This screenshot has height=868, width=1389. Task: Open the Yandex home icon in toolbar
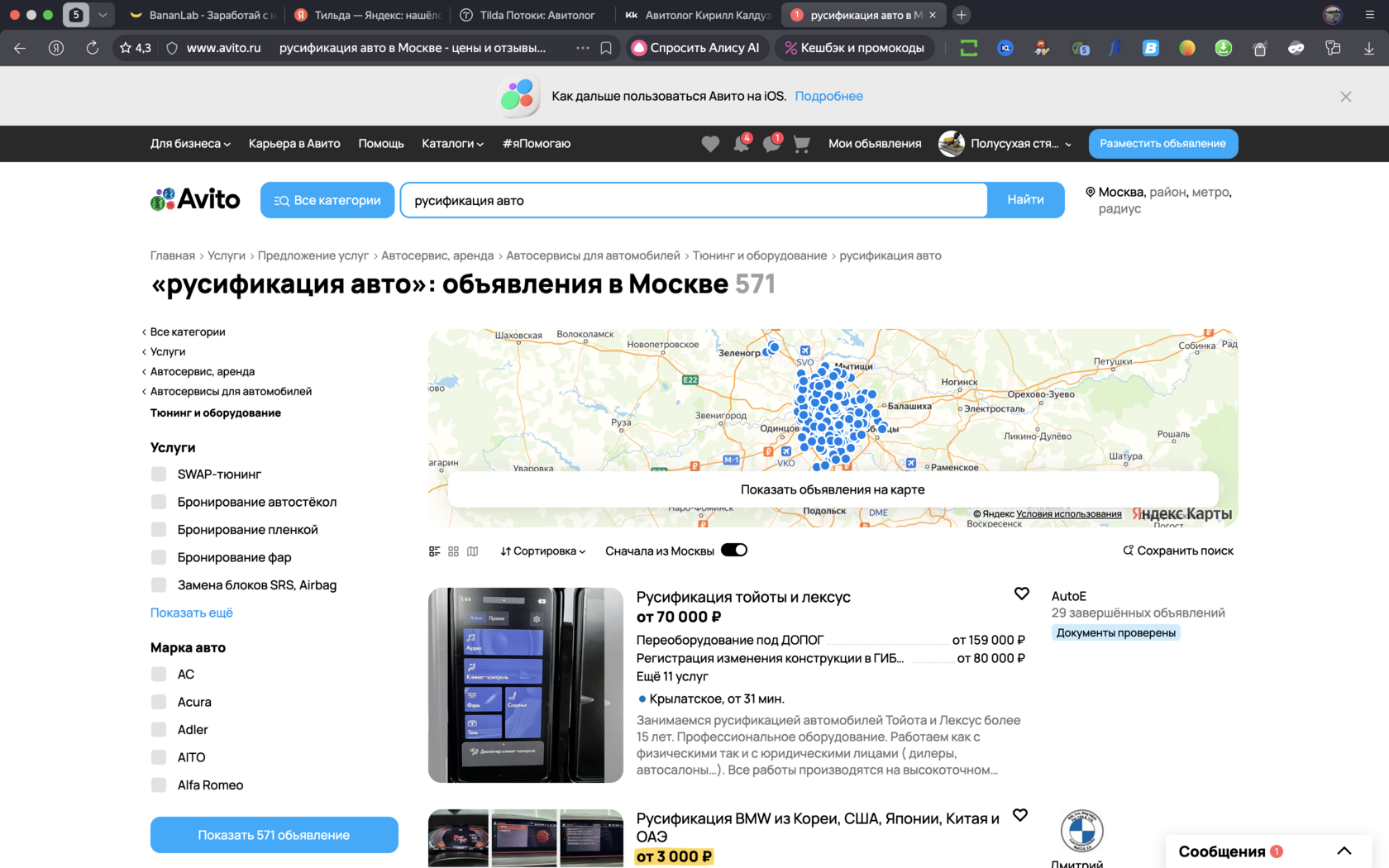click(56, 48)
